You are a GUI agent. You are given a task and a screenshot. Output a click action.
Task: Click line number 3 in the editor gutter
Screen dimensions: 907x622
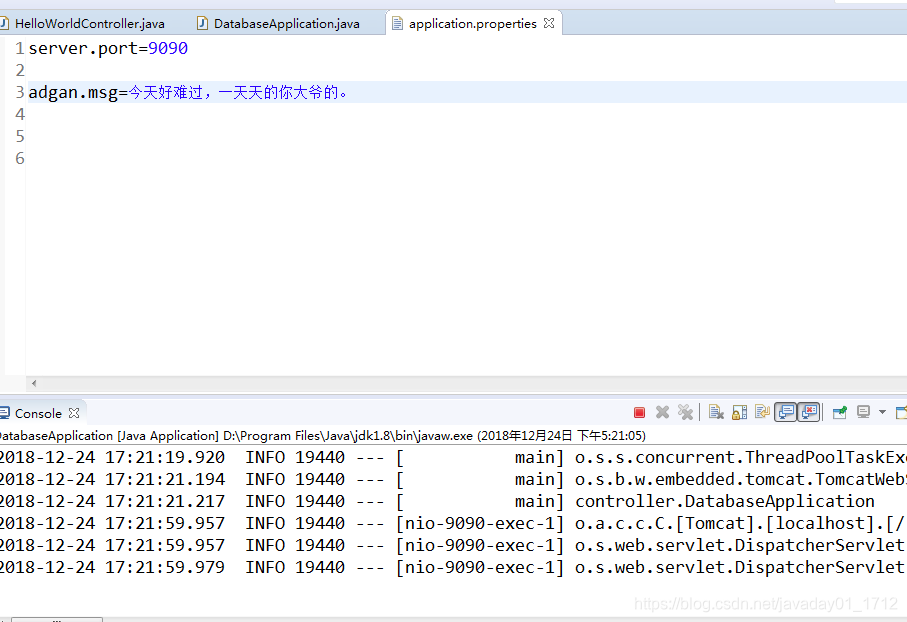click(x=20, y=92)
